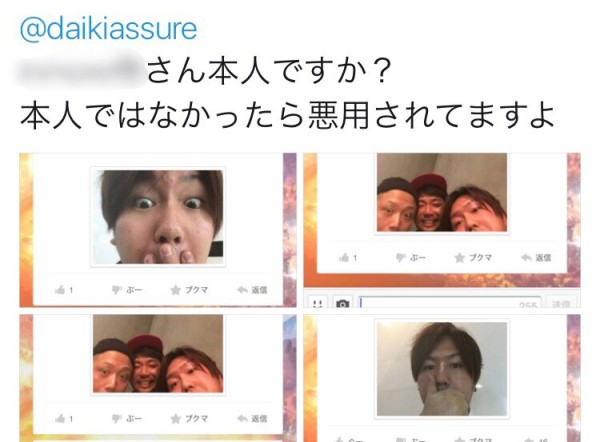The height and width of the screenshot is (442, 600).
Task: Open the top-right three-person group photo
Action: [442, 192]
